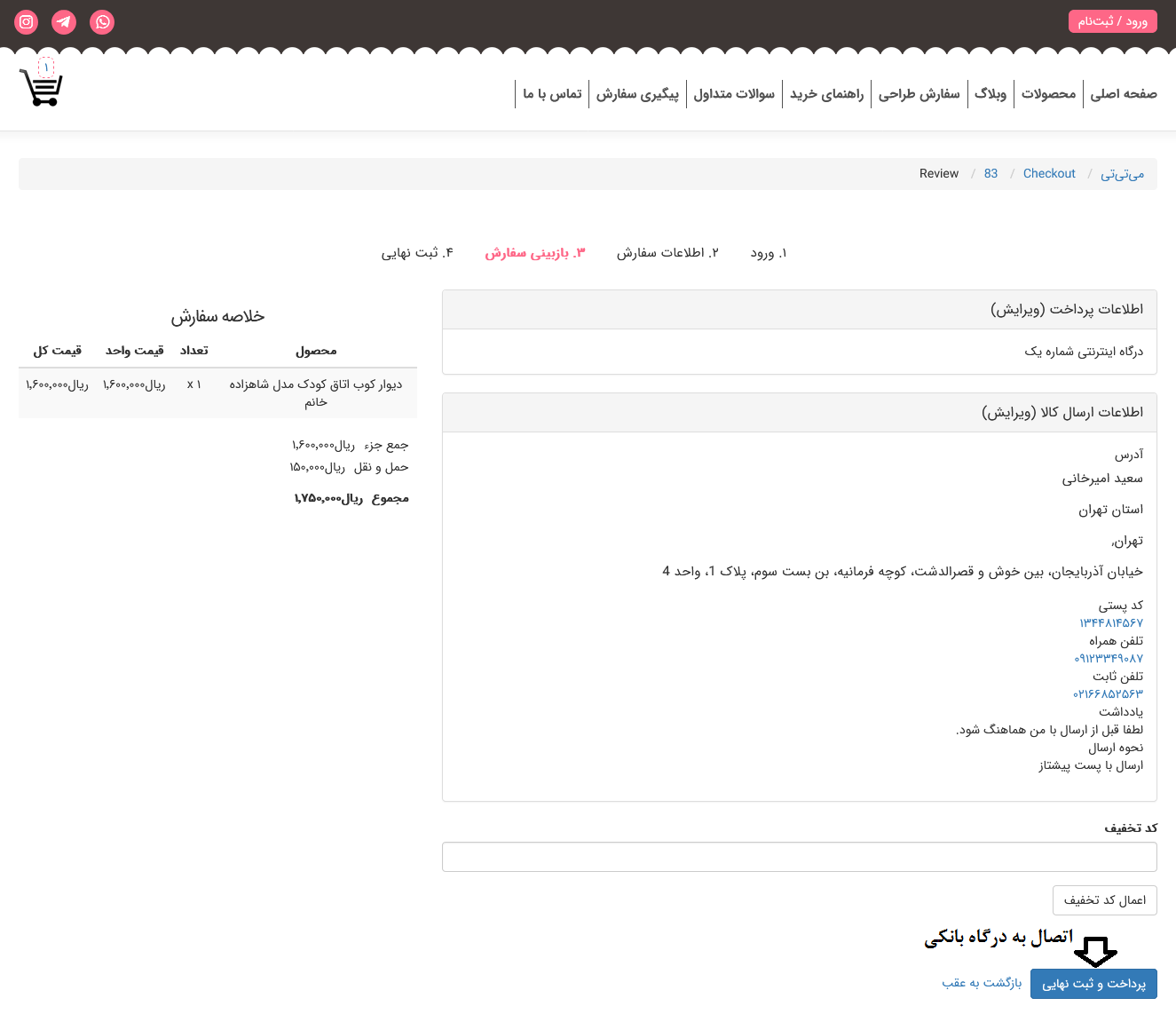Open سوالات متداول page
The image size is (1176, 1014).
coord(734,93)
